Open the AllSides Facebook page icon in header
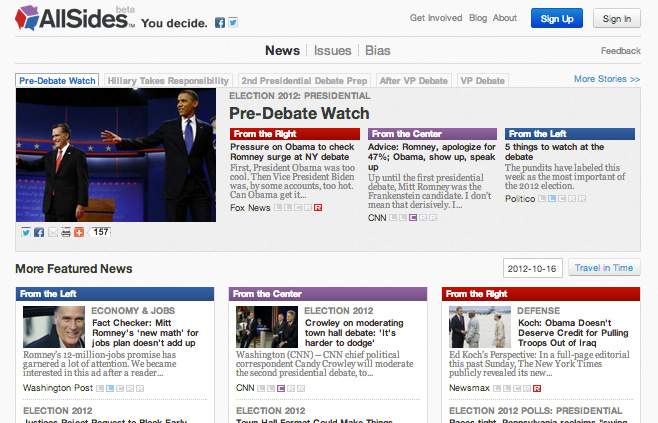 click(220, 23)
